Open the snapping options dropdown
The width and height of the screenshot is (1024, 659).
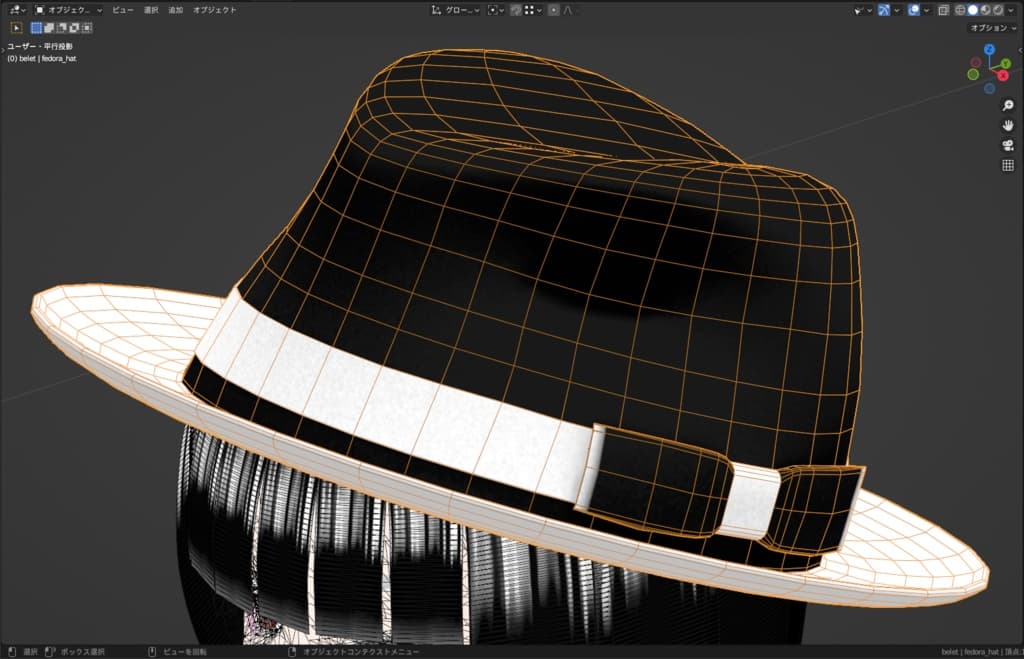click(534, 10)
